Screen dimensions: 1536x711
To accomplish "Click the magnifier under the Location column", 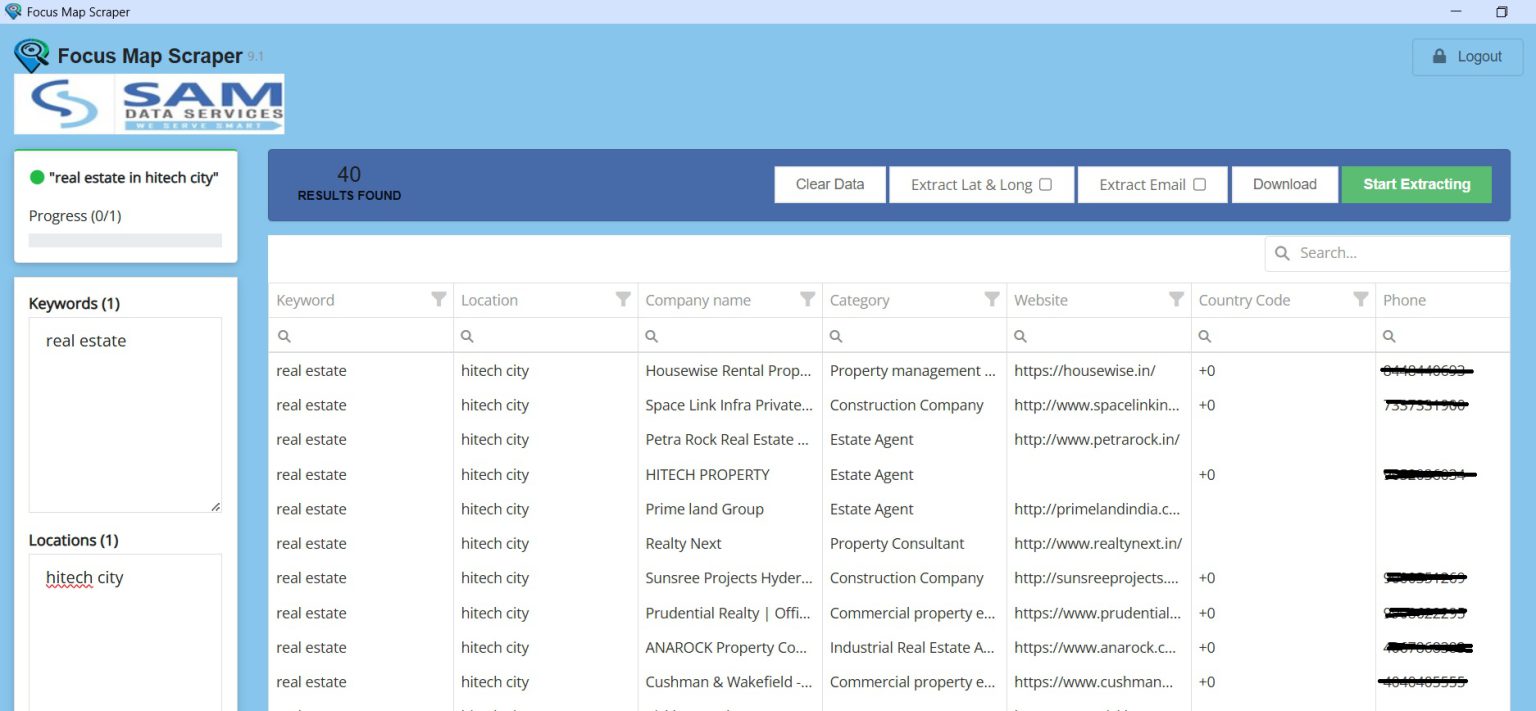I will [467, 336].
